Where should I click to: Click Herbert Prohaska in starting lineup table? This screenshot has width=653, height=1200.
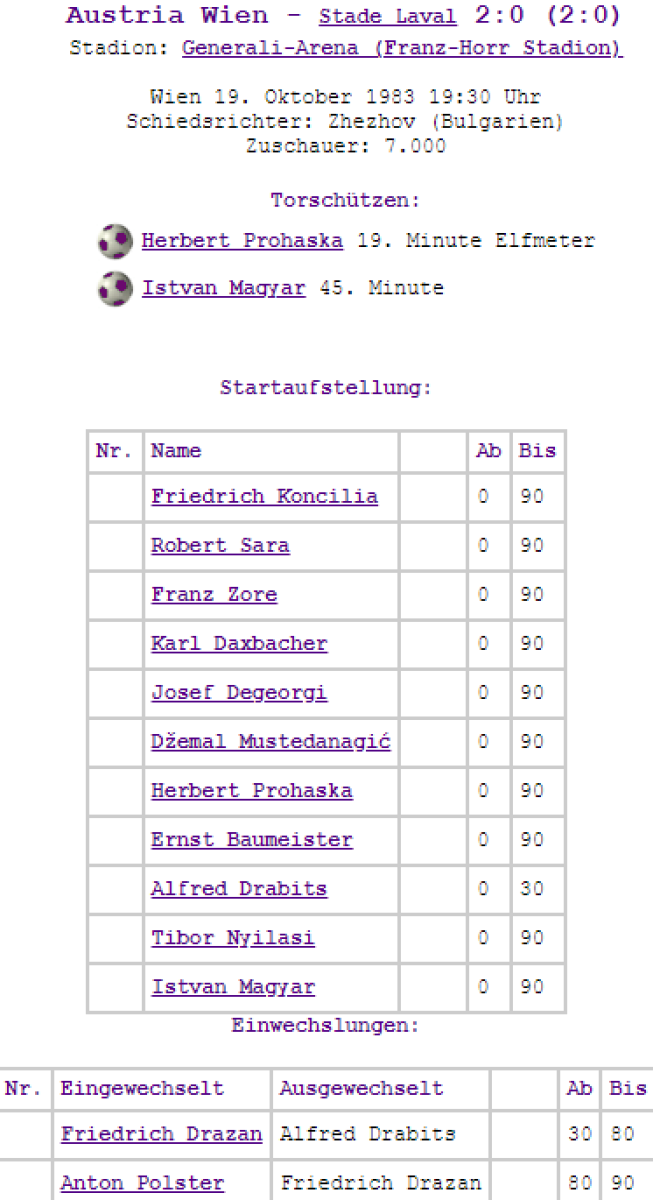[x=251, y=790]
